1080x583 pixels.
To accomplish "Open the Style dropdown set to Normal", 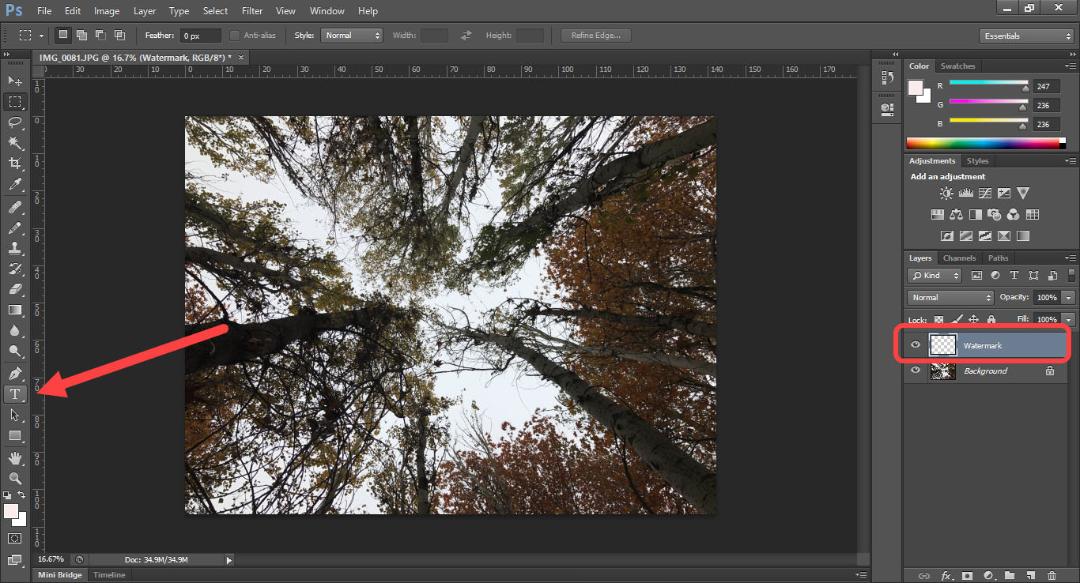I will coord(352,35).
